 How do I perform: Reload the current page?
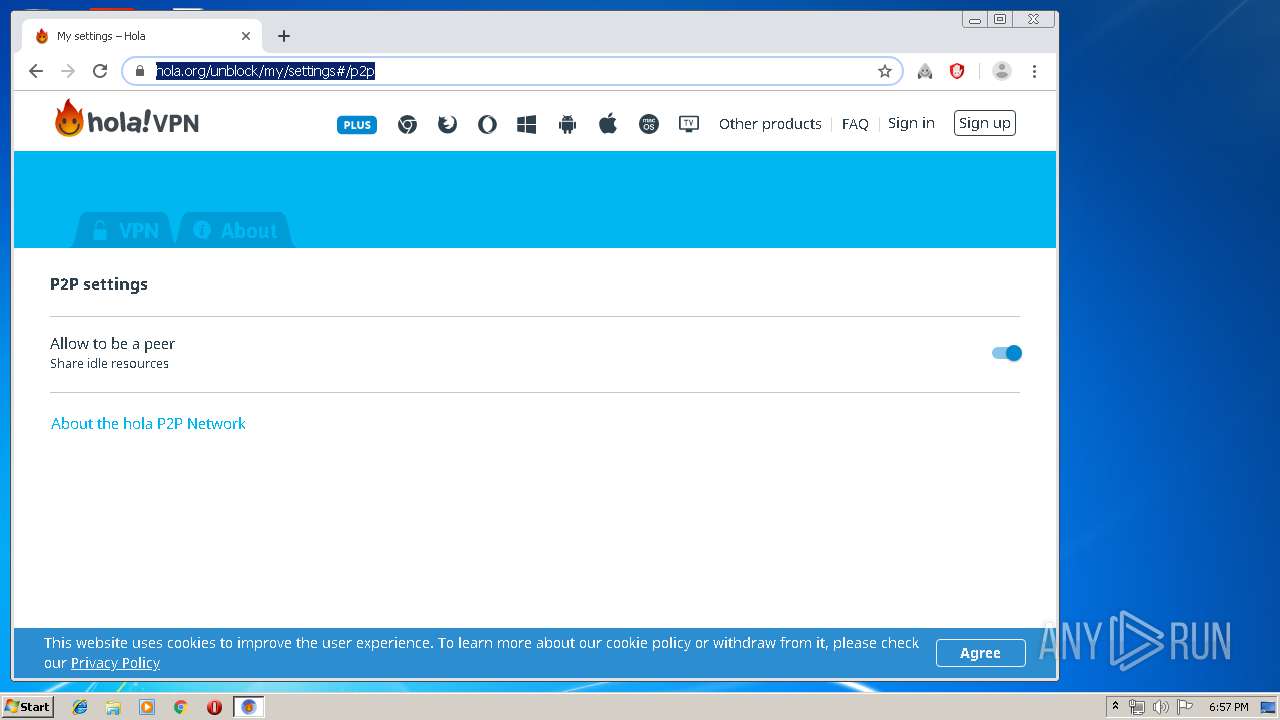(x=100, y=71)
